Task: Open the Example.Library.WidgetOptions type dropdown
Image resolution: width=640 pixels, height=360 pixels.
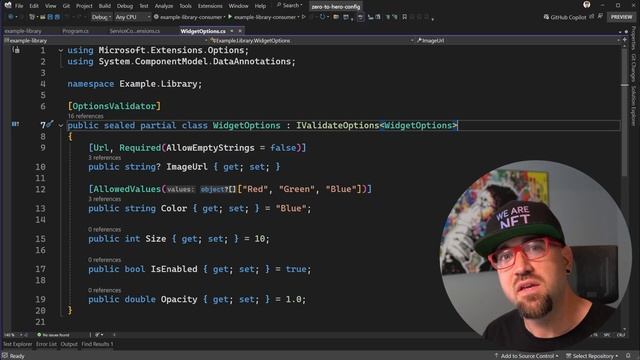Action: [x=312, y=40]
